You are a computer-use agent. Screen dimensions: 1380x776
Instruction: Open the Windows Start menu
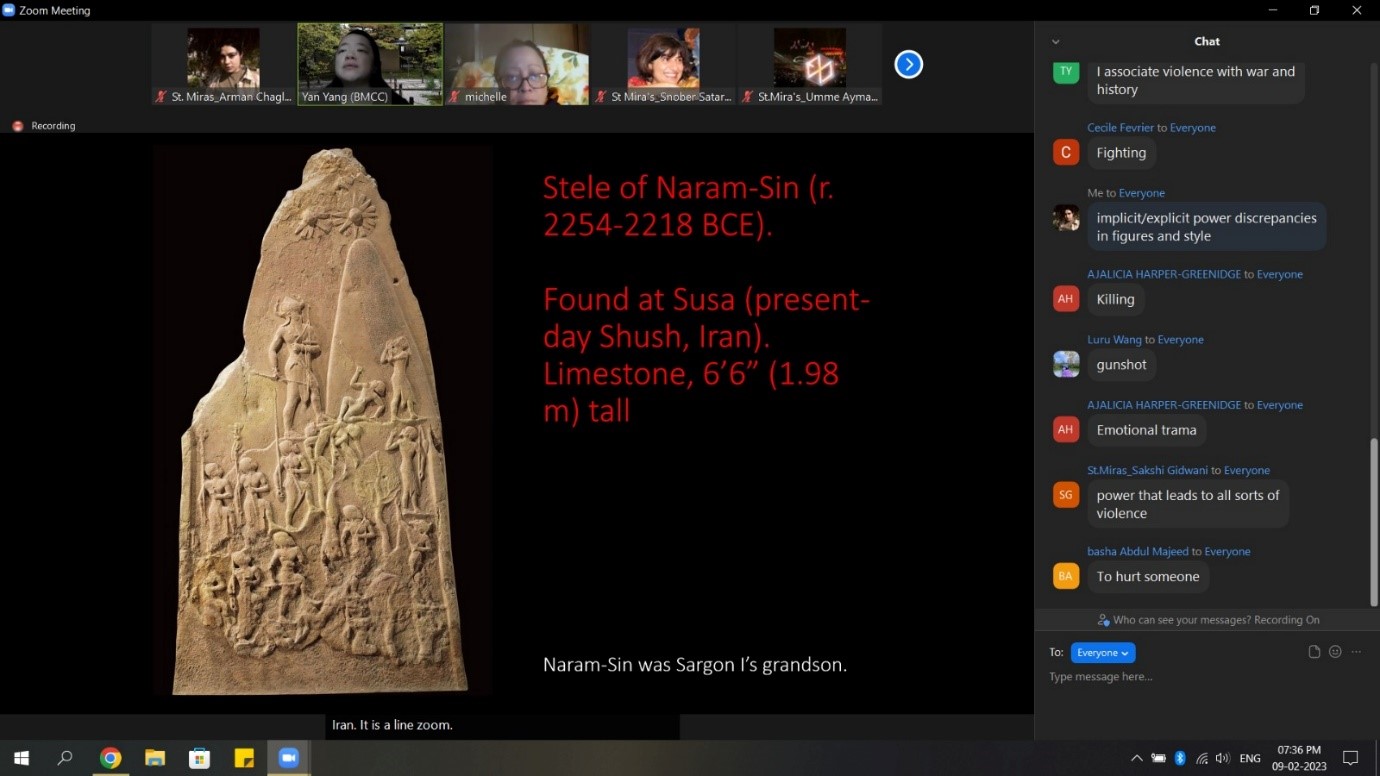pos(21,758)
